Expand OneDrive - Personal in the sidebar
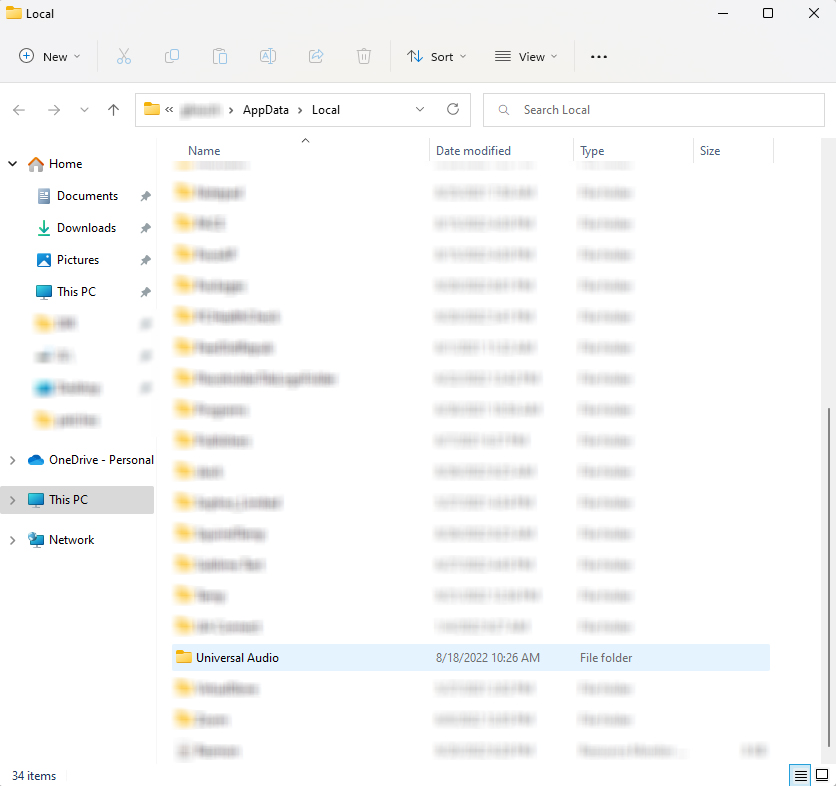This screenshot has width=836, height=786. click(x=12, y=459)
